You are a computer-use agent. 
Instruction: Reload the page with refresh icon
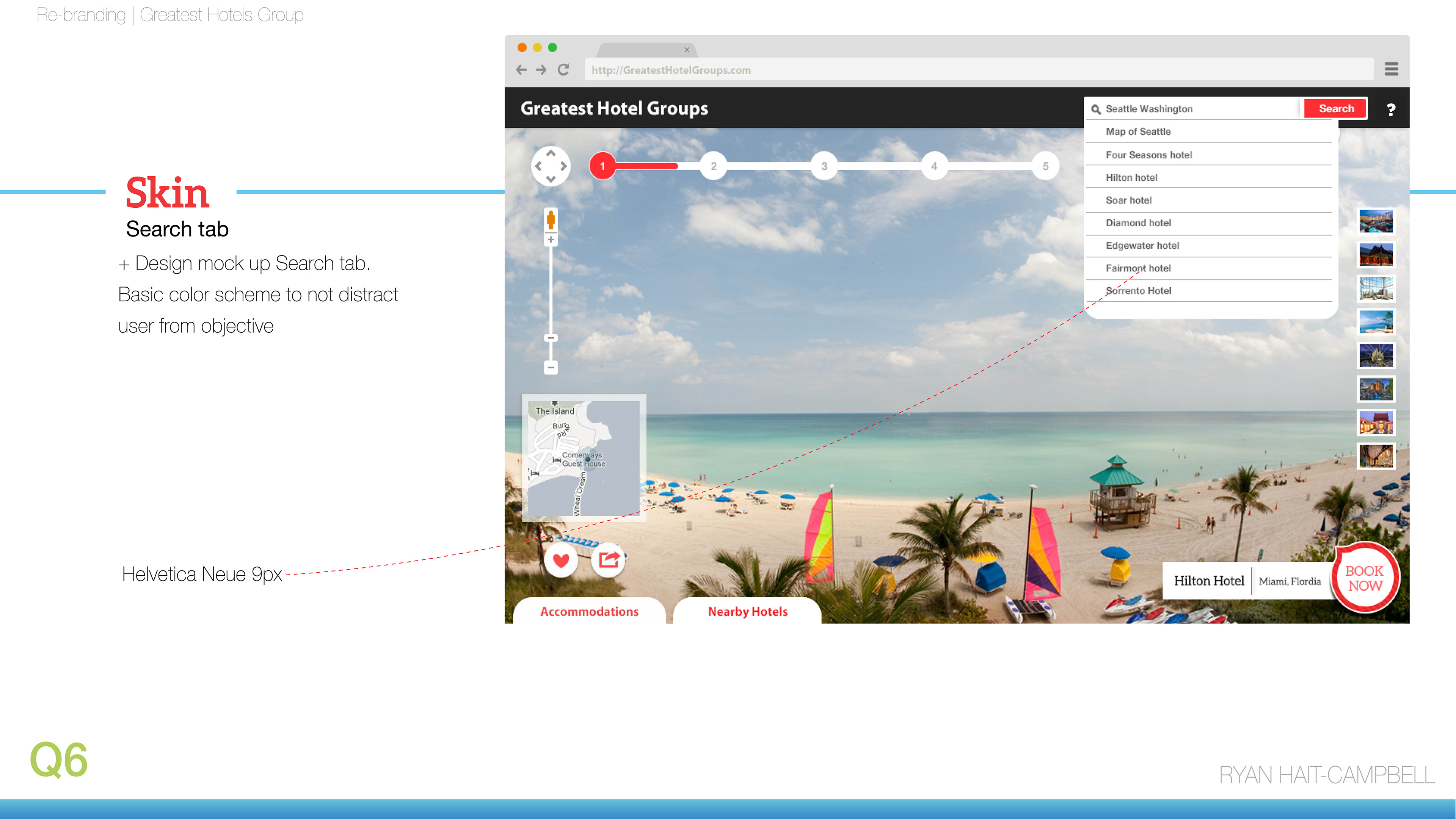(x=563, y=69)
